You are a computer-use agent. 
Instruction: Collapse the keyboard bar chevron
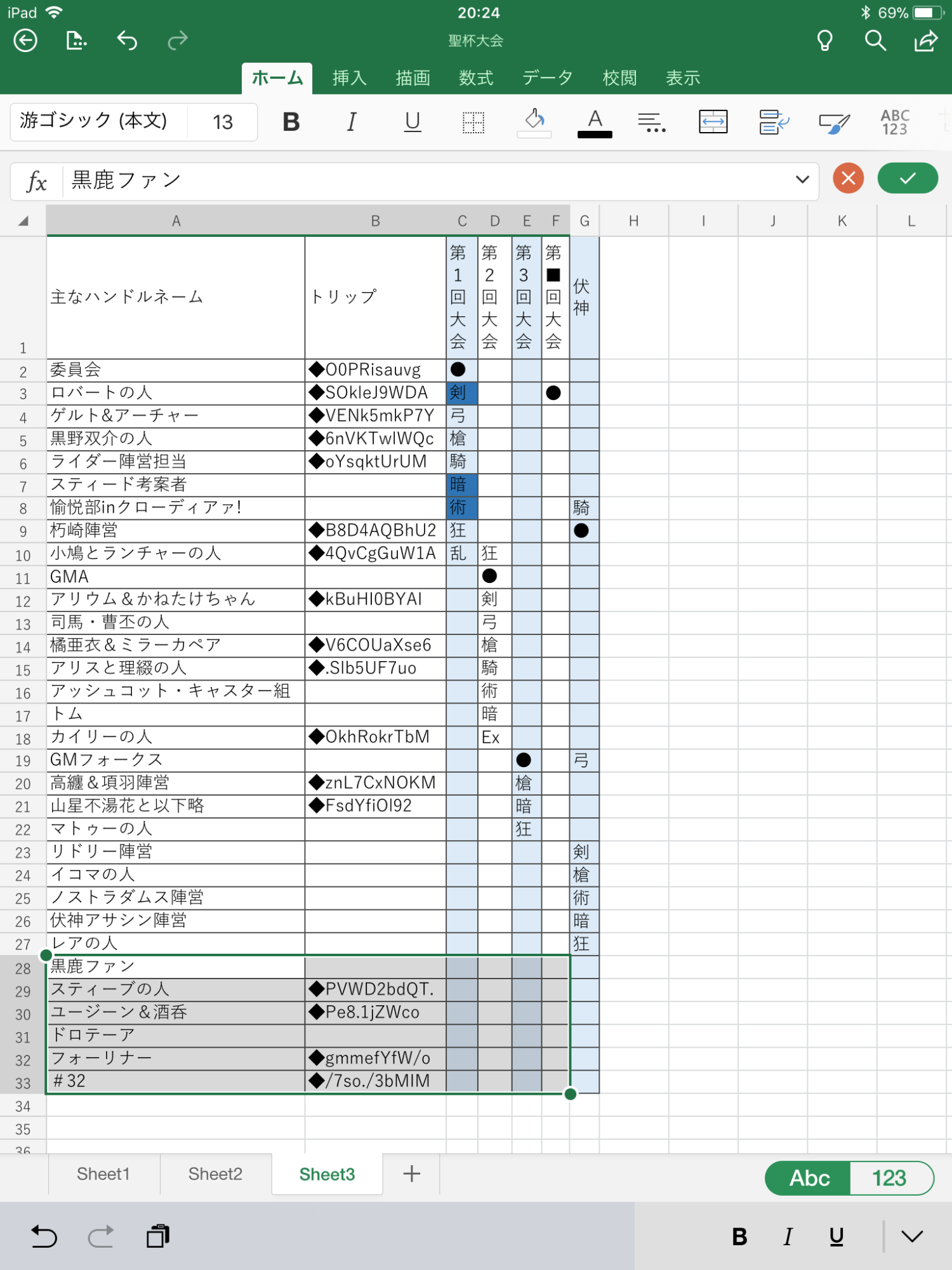coord(912,1236)
